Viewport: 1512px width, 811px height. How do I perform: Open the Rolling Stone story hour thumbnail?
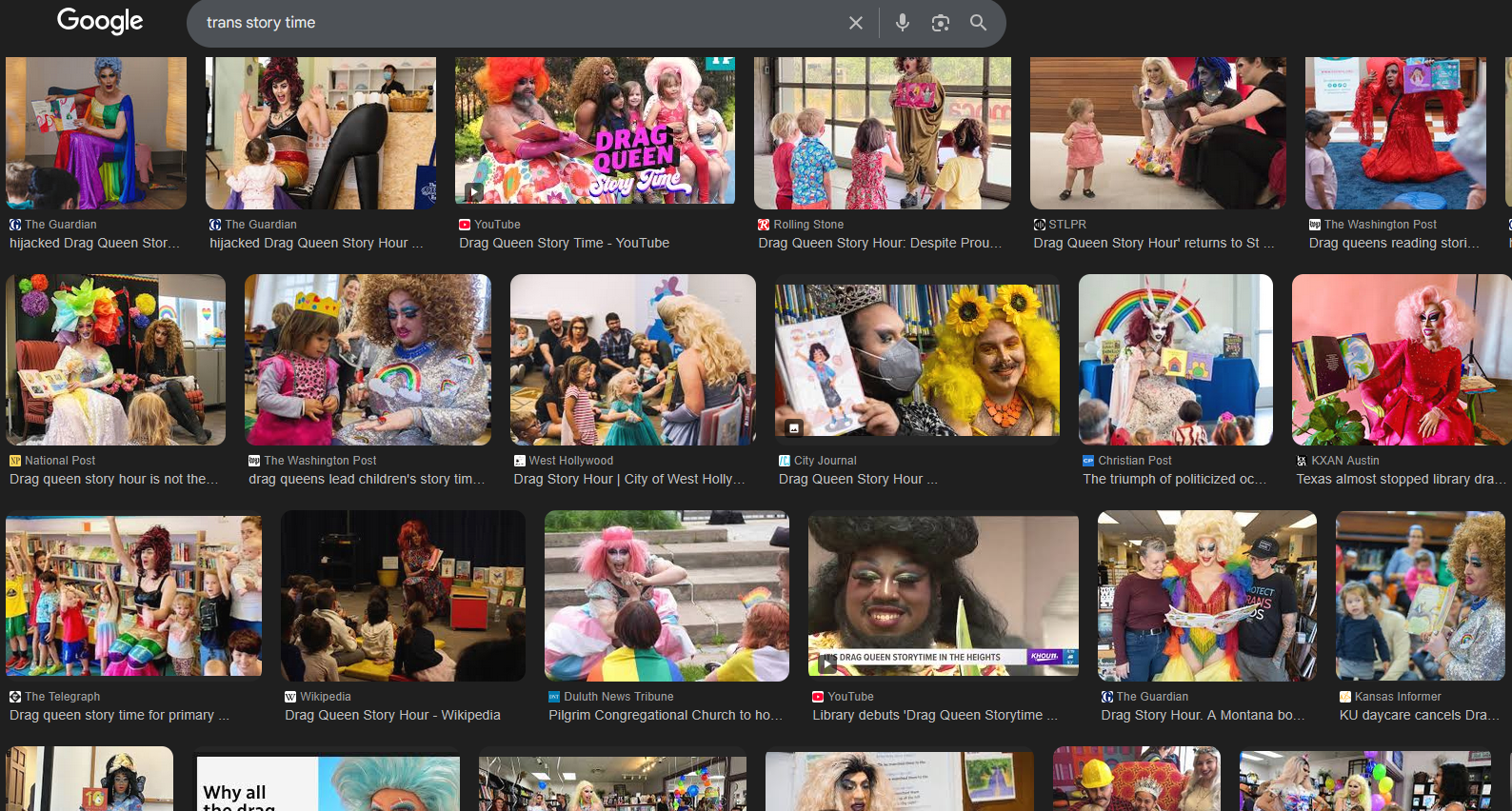point(883,133)
